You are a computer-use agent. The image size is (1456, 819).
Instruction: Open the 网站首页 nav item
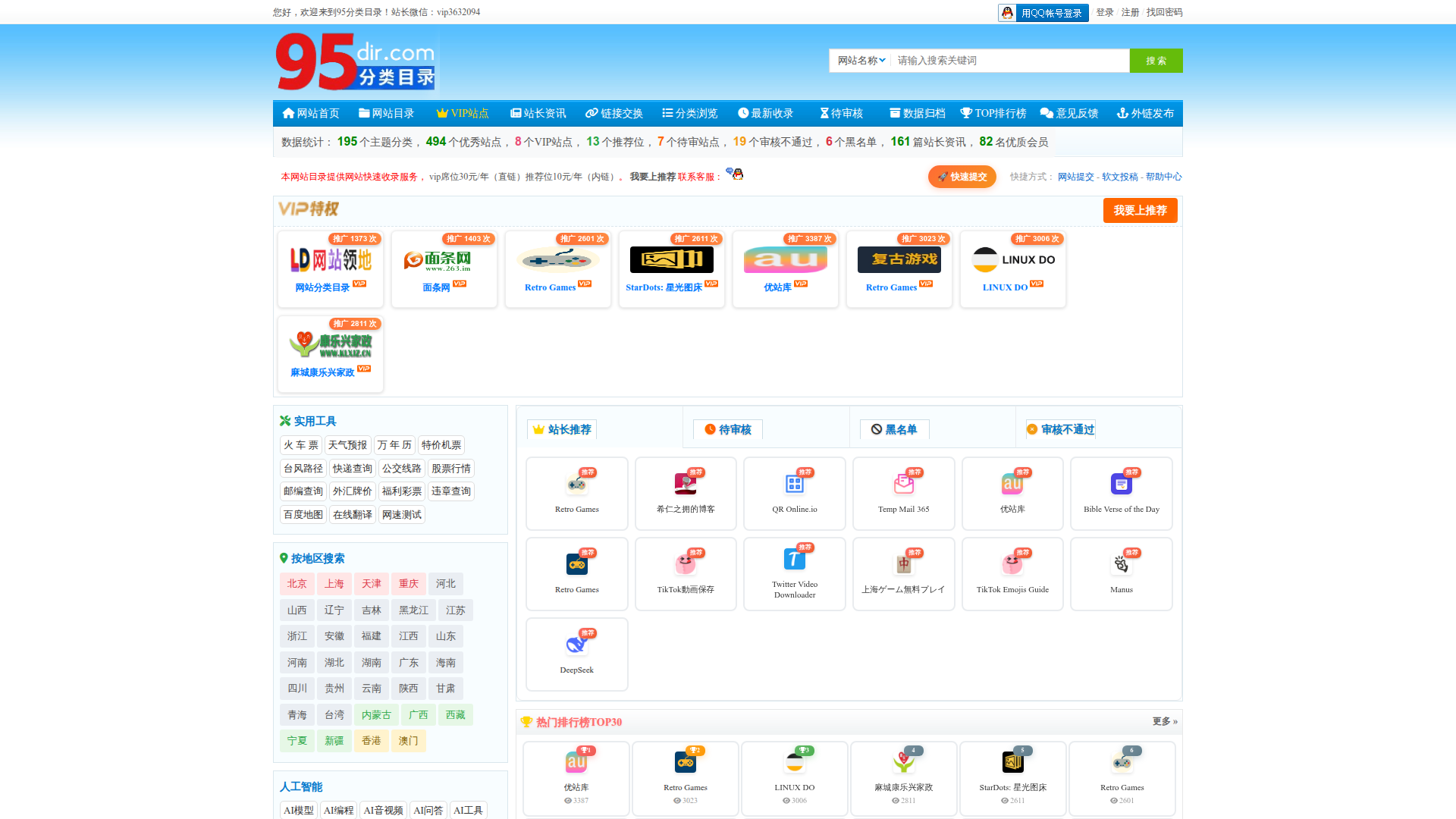point(311,113)
